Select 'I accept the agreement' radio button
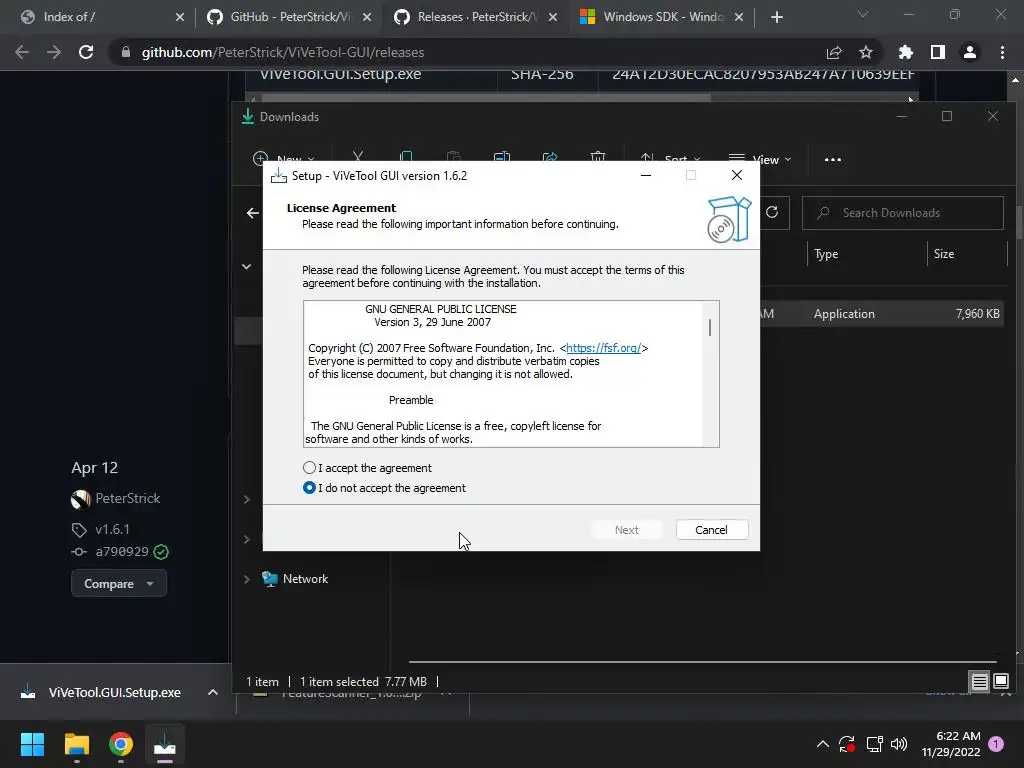The image size is (1024, 768). pyautogui.click(x=310, y=468)
